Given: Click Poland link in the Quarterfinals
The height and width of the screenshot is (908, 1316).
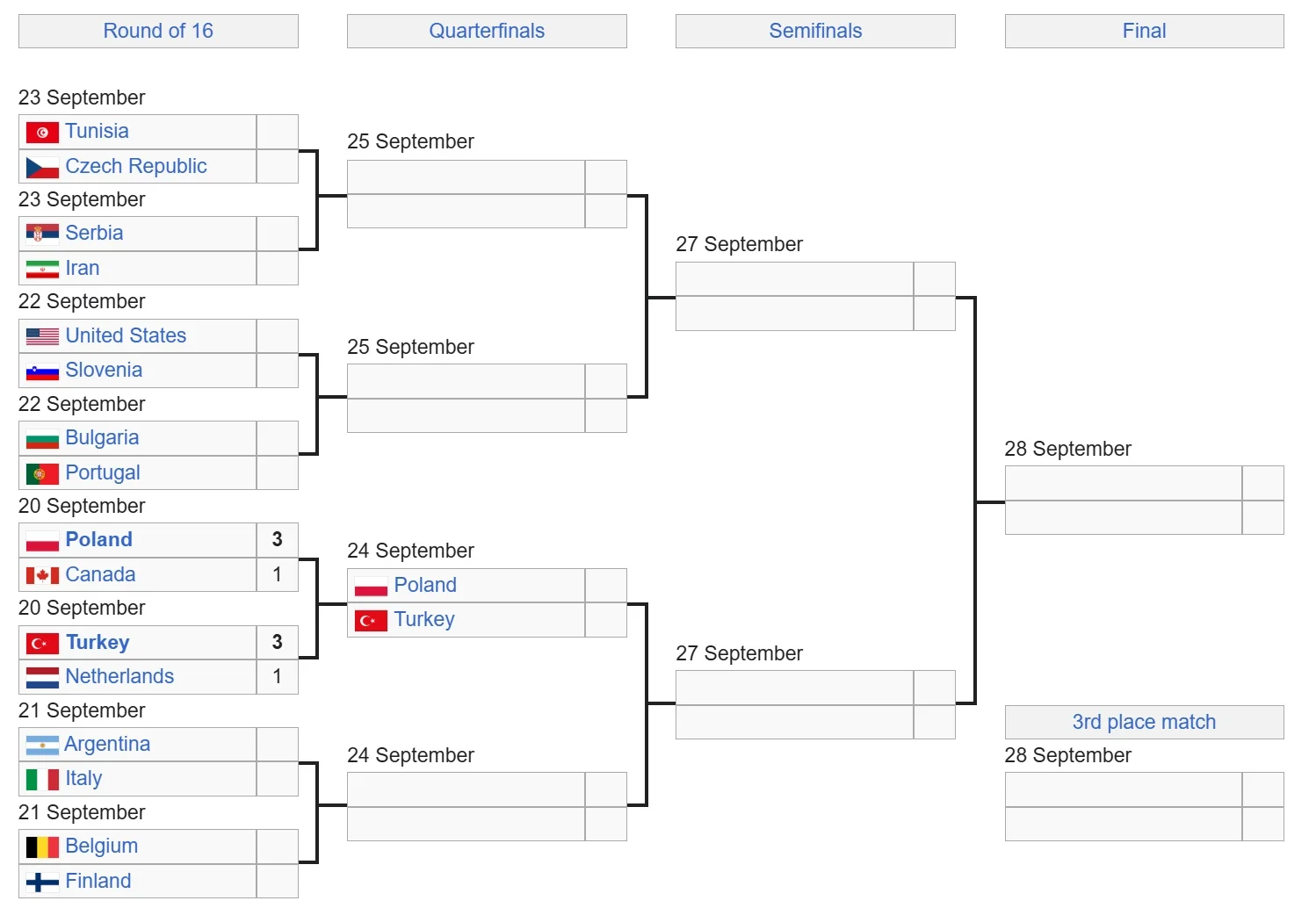Looking at the screenshot, I should click(425, 585).
